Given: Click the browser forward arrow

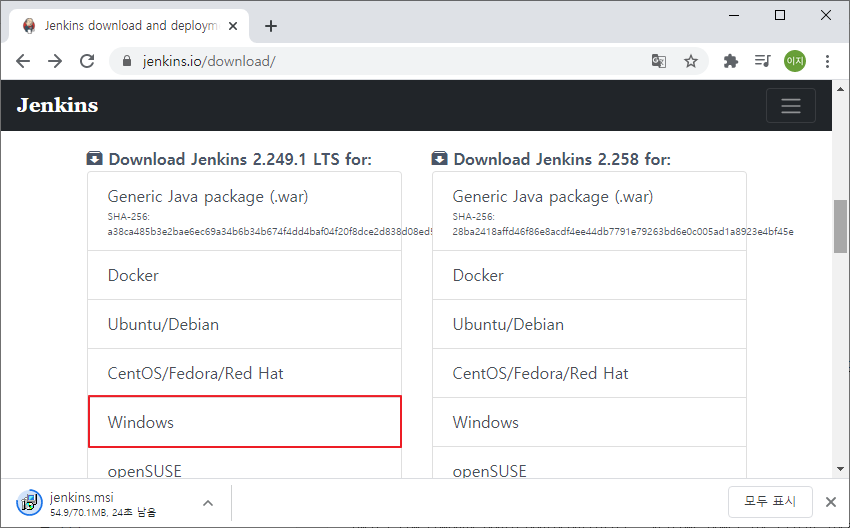Looking at the screenshot, I should tap(55, 61).
